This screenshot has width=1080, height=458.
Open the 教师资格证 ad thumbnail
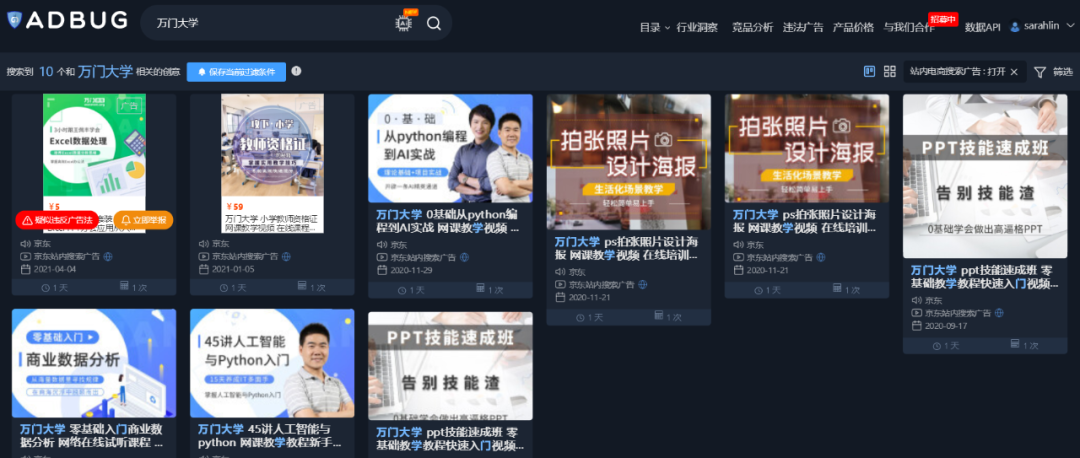[272, 145]
